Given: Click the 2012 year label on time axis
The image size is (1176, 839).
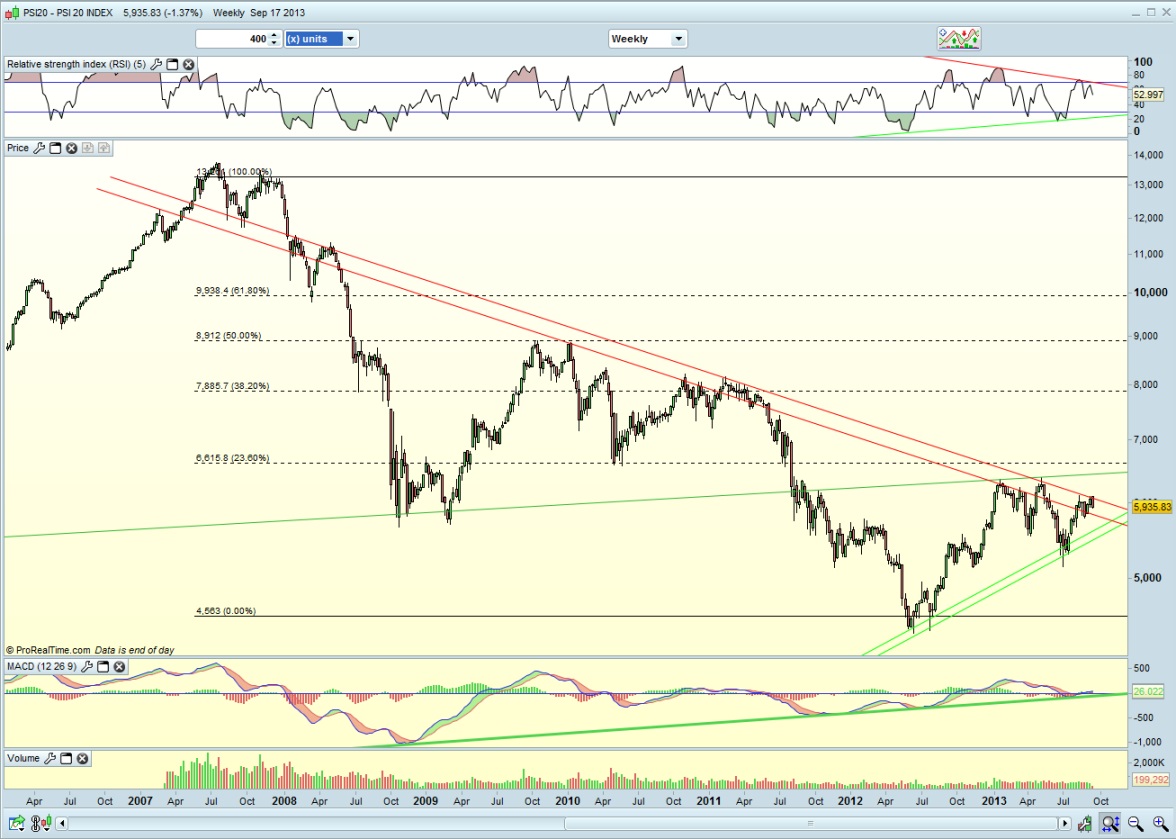Looking at the screenshot, I should click(x=850, y=801).
